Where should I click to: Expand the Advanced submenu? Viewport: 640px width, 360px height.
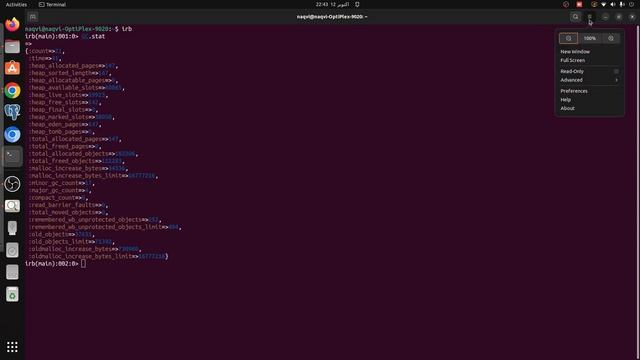pyautogui.click(x=589, y=80)
